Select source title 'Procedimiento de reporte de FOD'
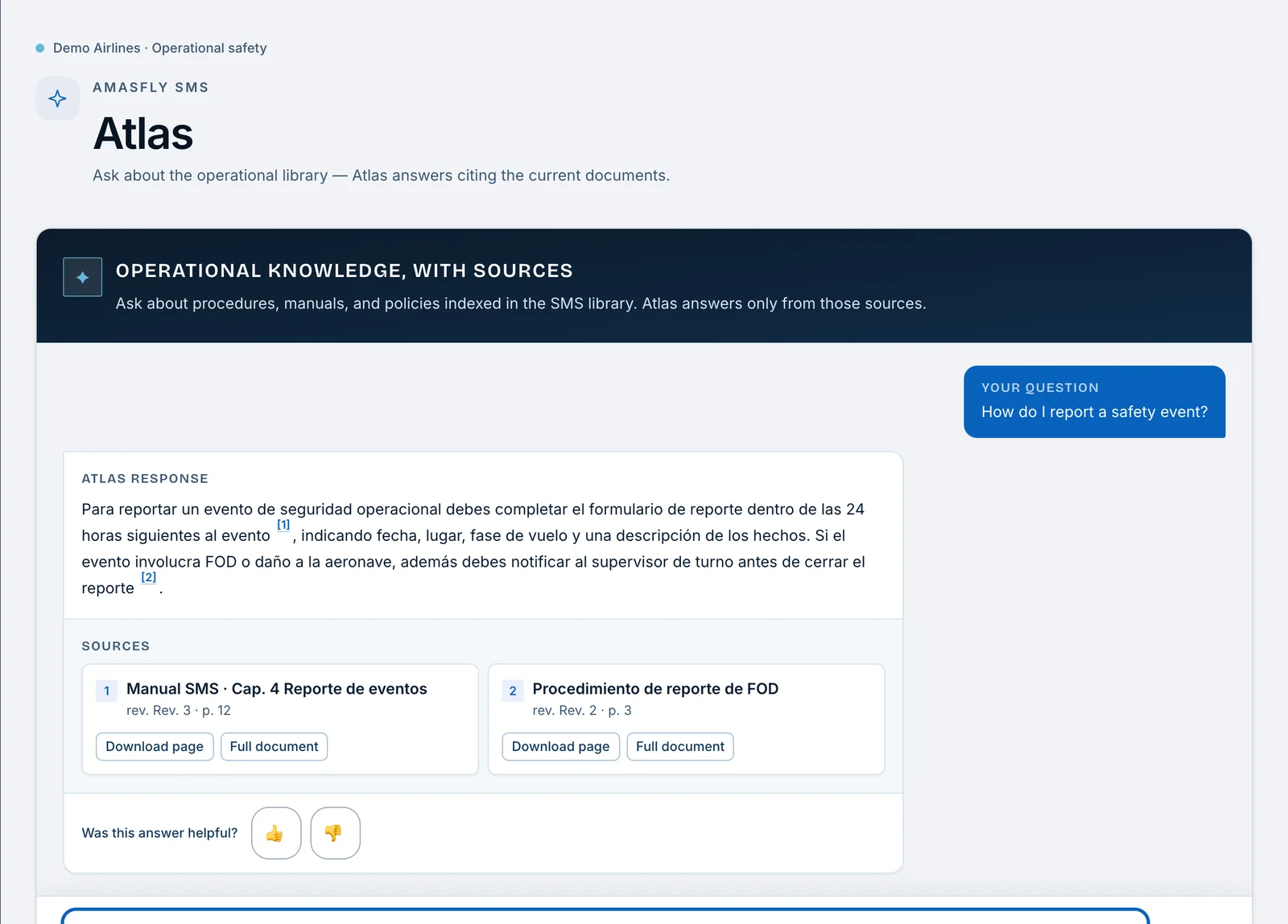This screenshot has width=1288, height=924. [x=655, y=689]
